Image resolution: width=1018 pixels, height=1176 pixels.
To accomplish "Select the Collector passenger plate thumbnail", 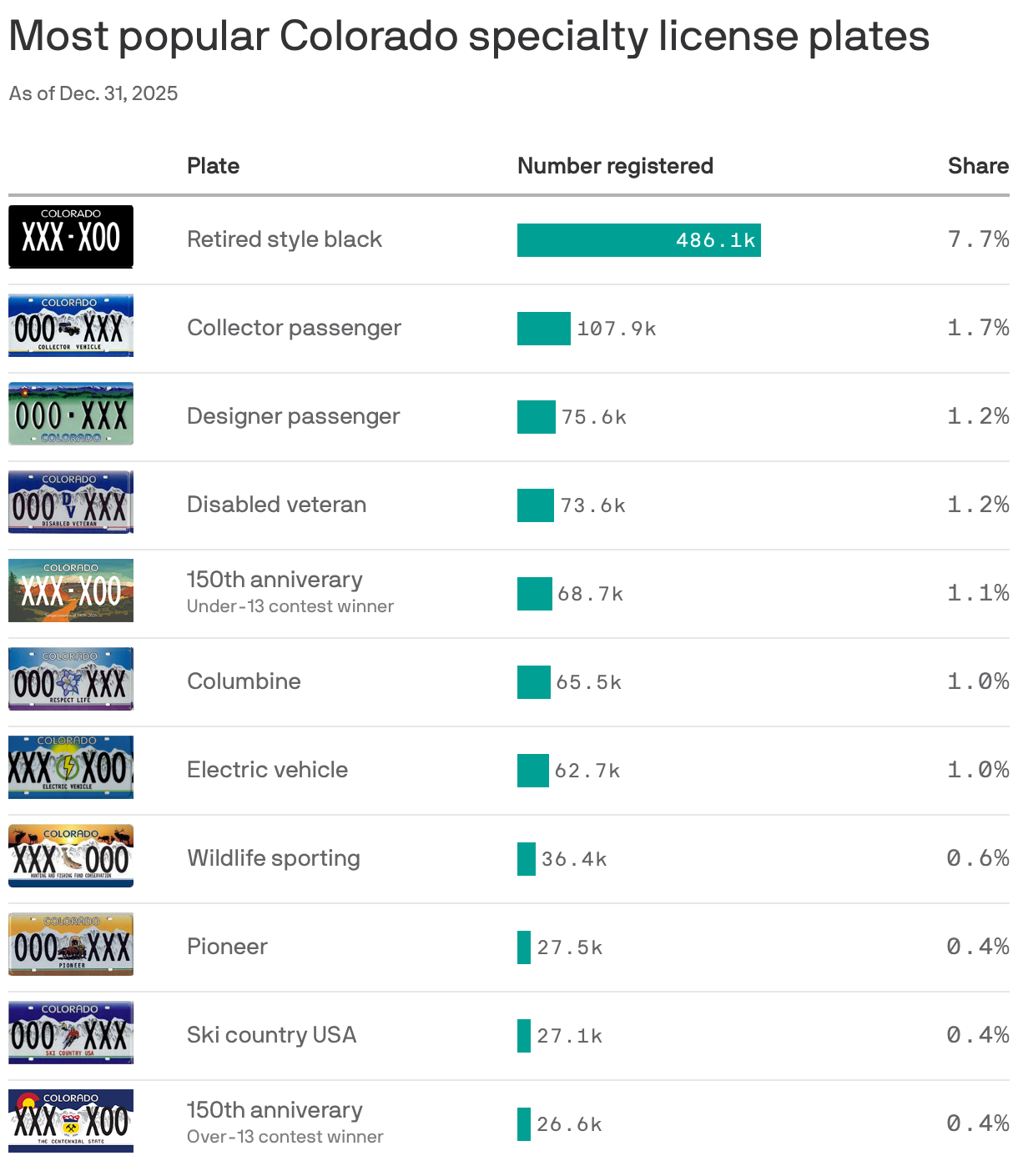I will (x=71, y=325).
